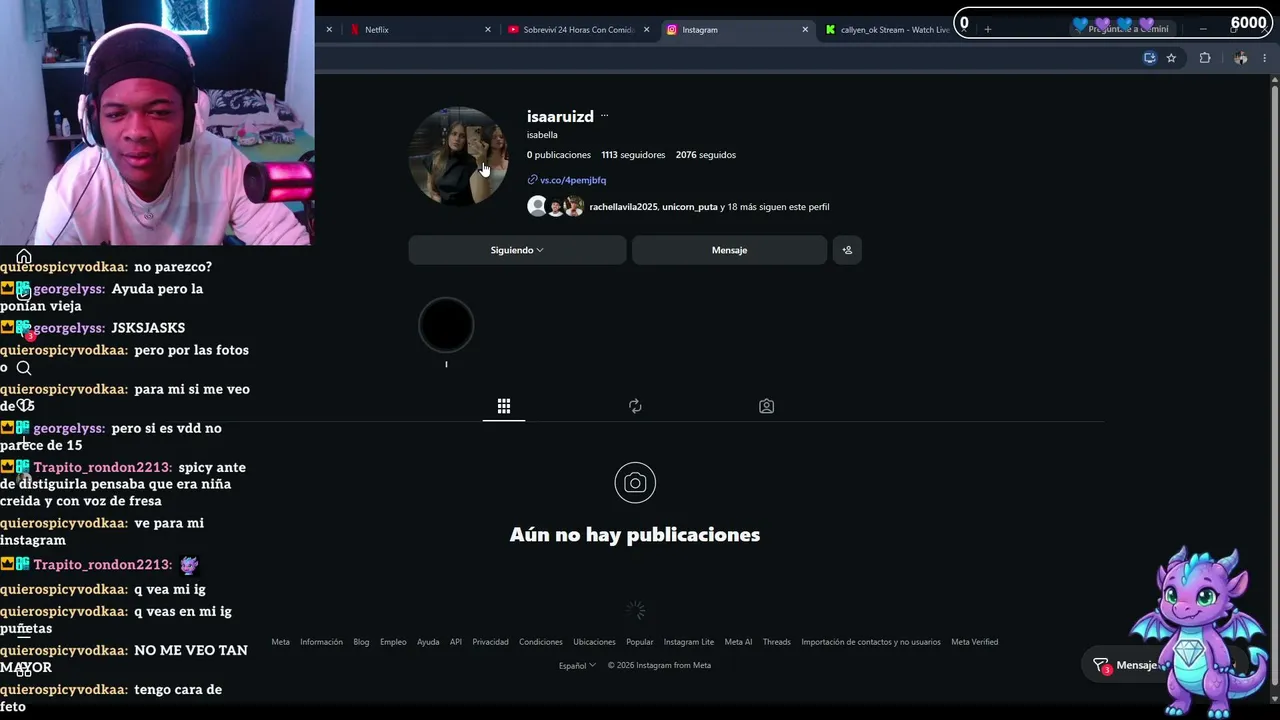Open the black story highlight circle

446,325
